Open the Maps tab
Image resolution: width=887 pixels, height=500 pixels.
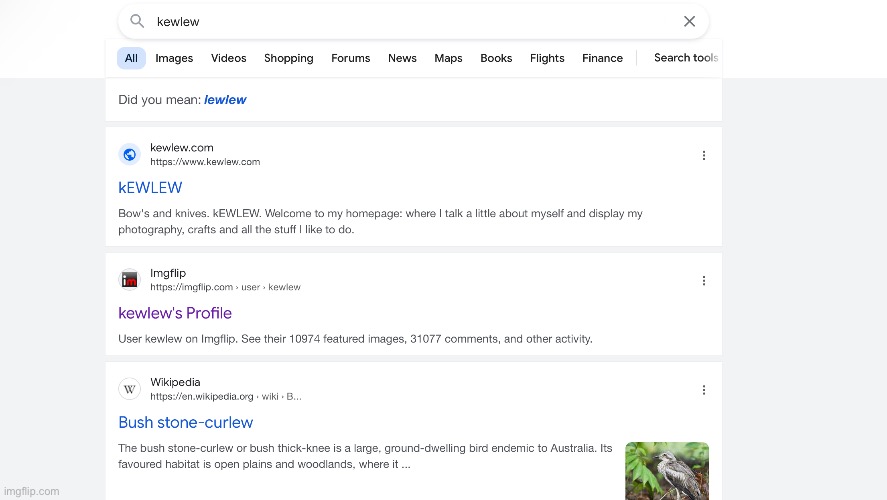(448, 58)
